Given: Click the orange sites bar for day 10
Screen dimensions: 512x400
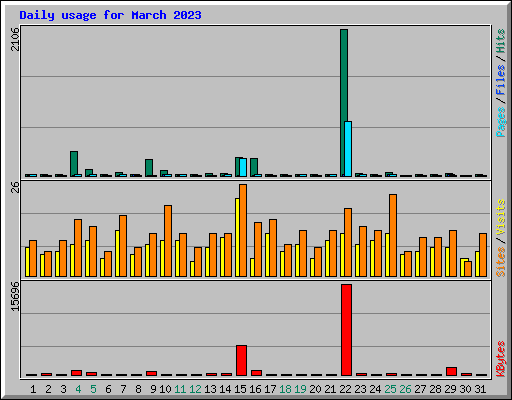Looking at the screenshot, I should point(168,241).
